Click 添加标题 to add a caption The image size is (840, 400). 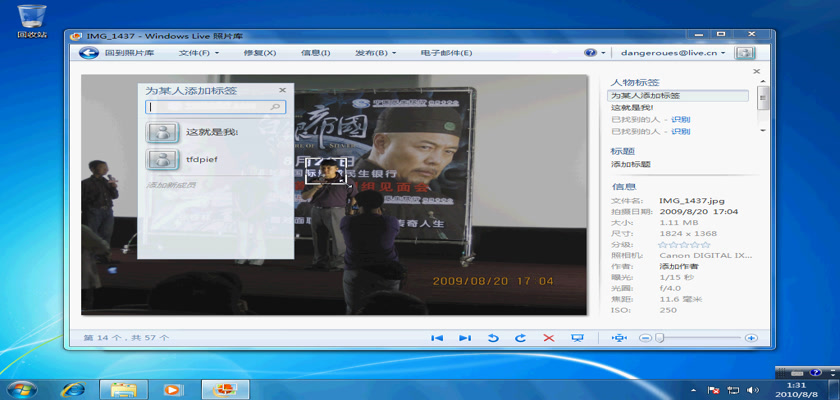pos(631,164)
